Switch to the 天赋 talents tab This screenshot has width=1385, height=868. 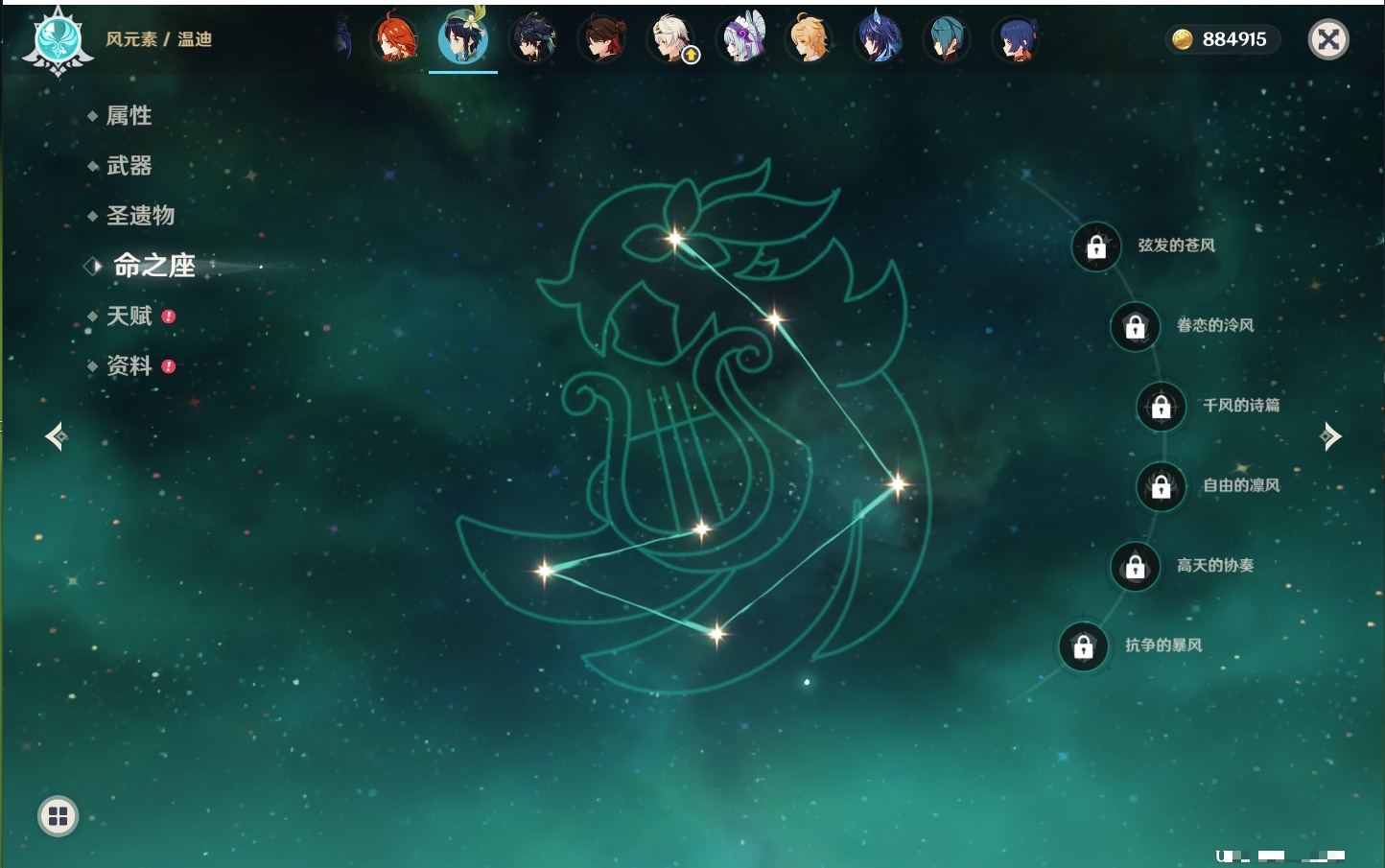129,316
